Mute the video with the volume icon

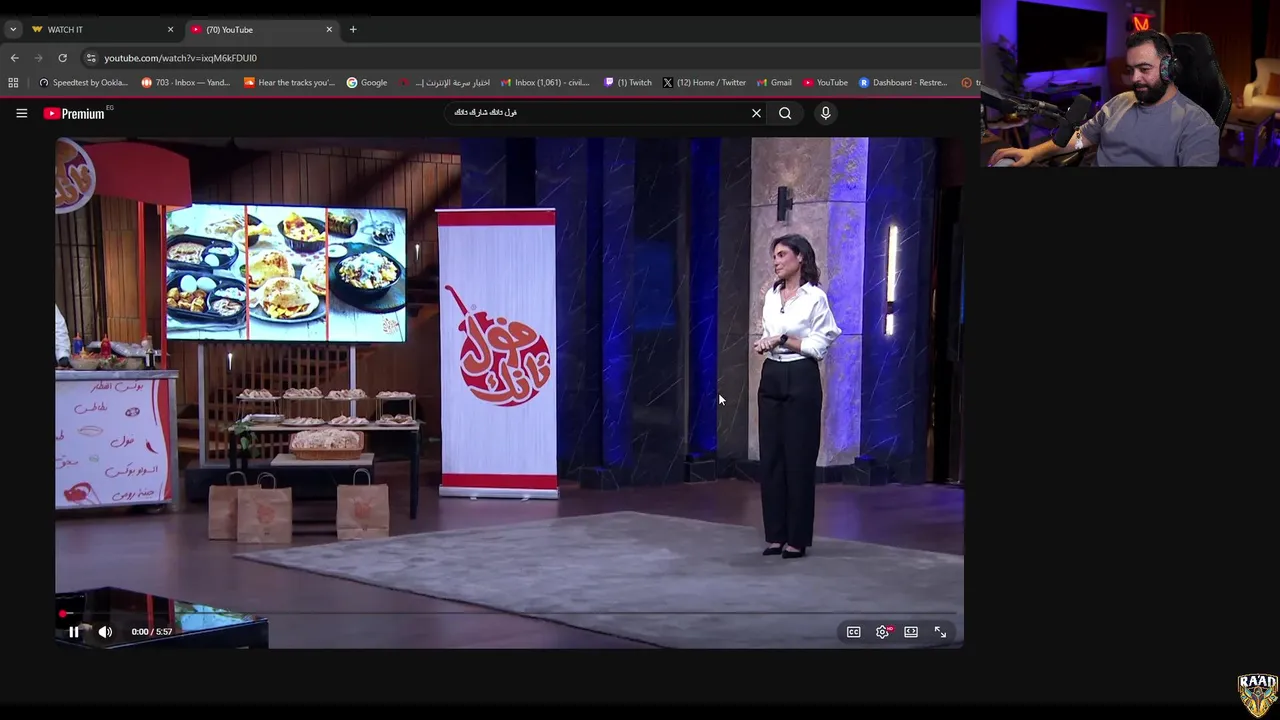coord(105,632)
